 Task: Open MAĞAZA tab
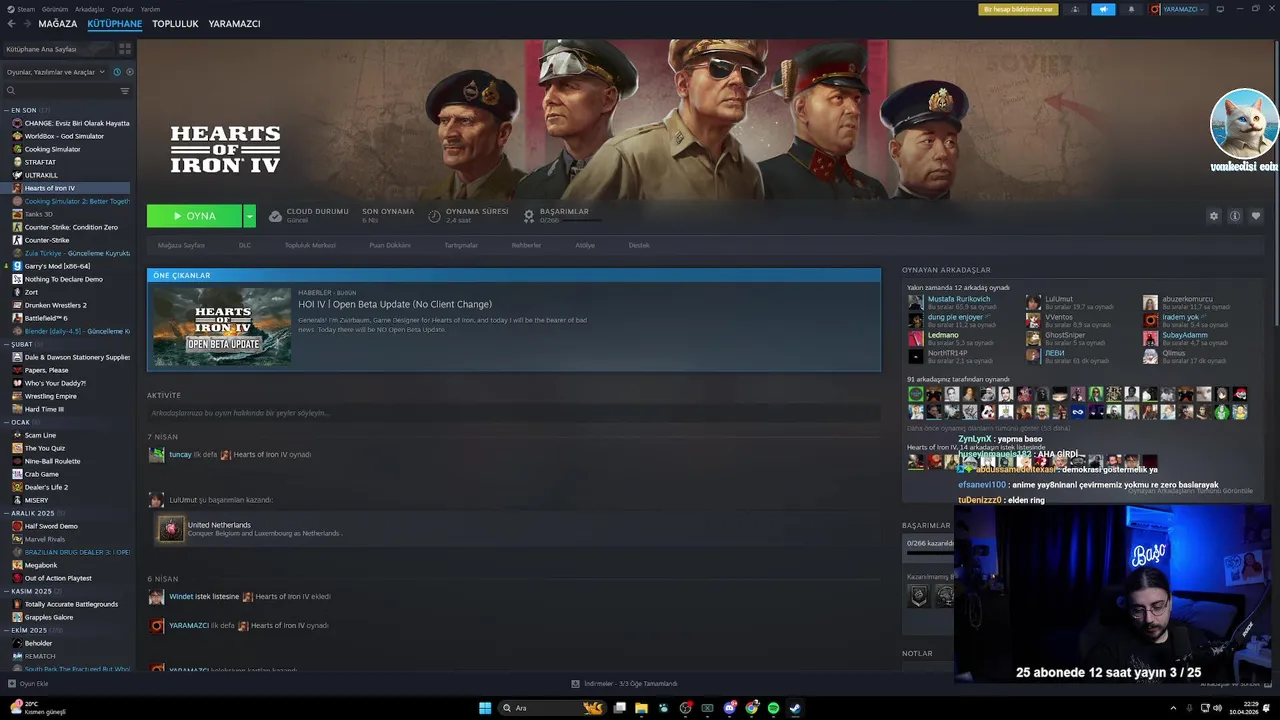pos(58,23)
